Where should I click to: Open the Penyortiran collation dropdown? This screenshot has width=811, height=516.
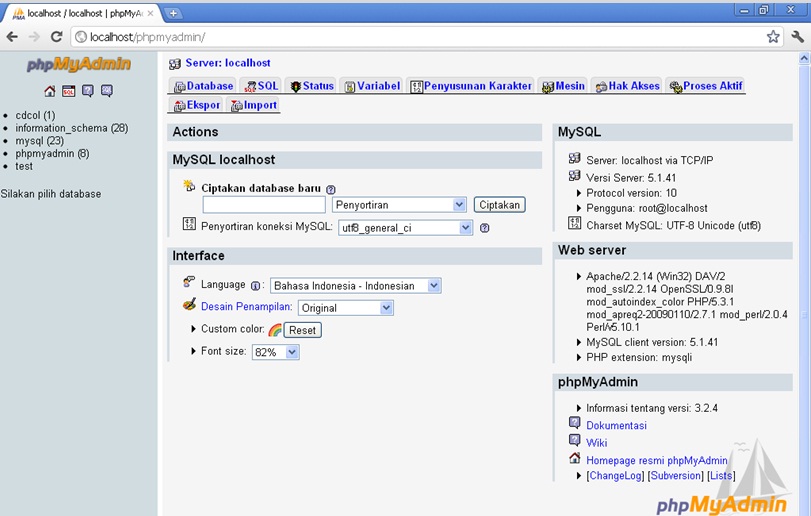[399, 205]
